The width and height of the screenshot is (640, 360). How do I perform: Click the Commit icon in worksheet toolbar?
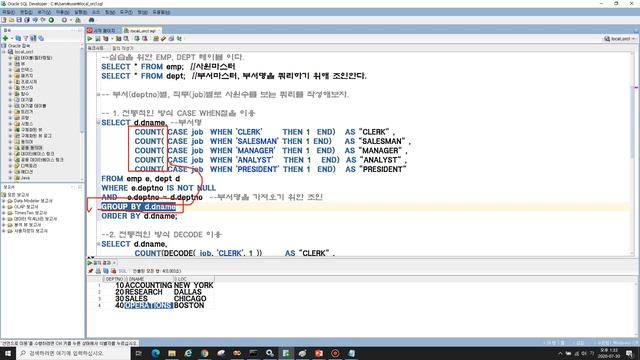click(x=137, y=38)
